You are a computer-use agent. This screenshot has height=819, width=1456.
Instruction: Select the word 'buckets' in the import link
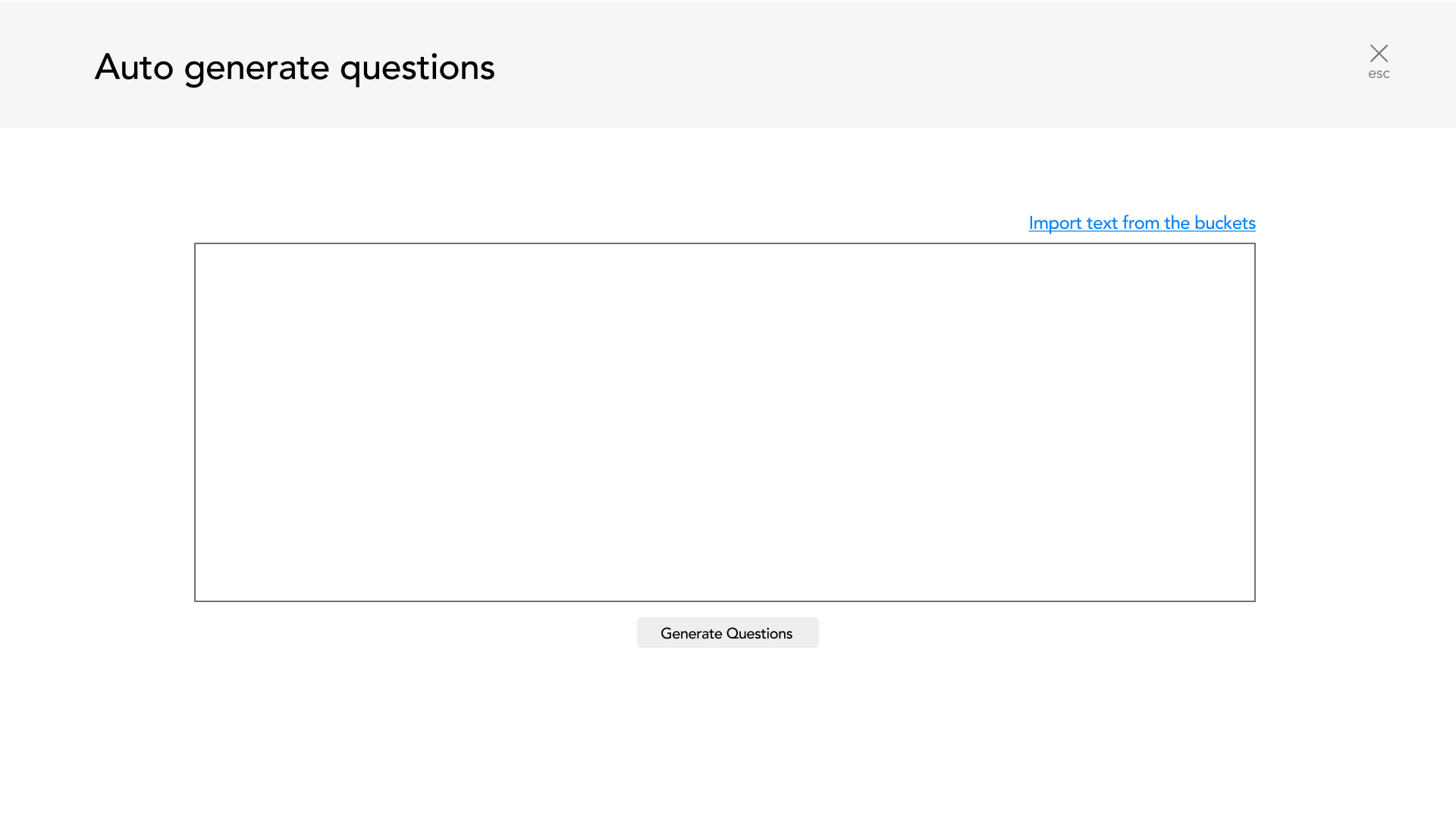coord(1224,223)
